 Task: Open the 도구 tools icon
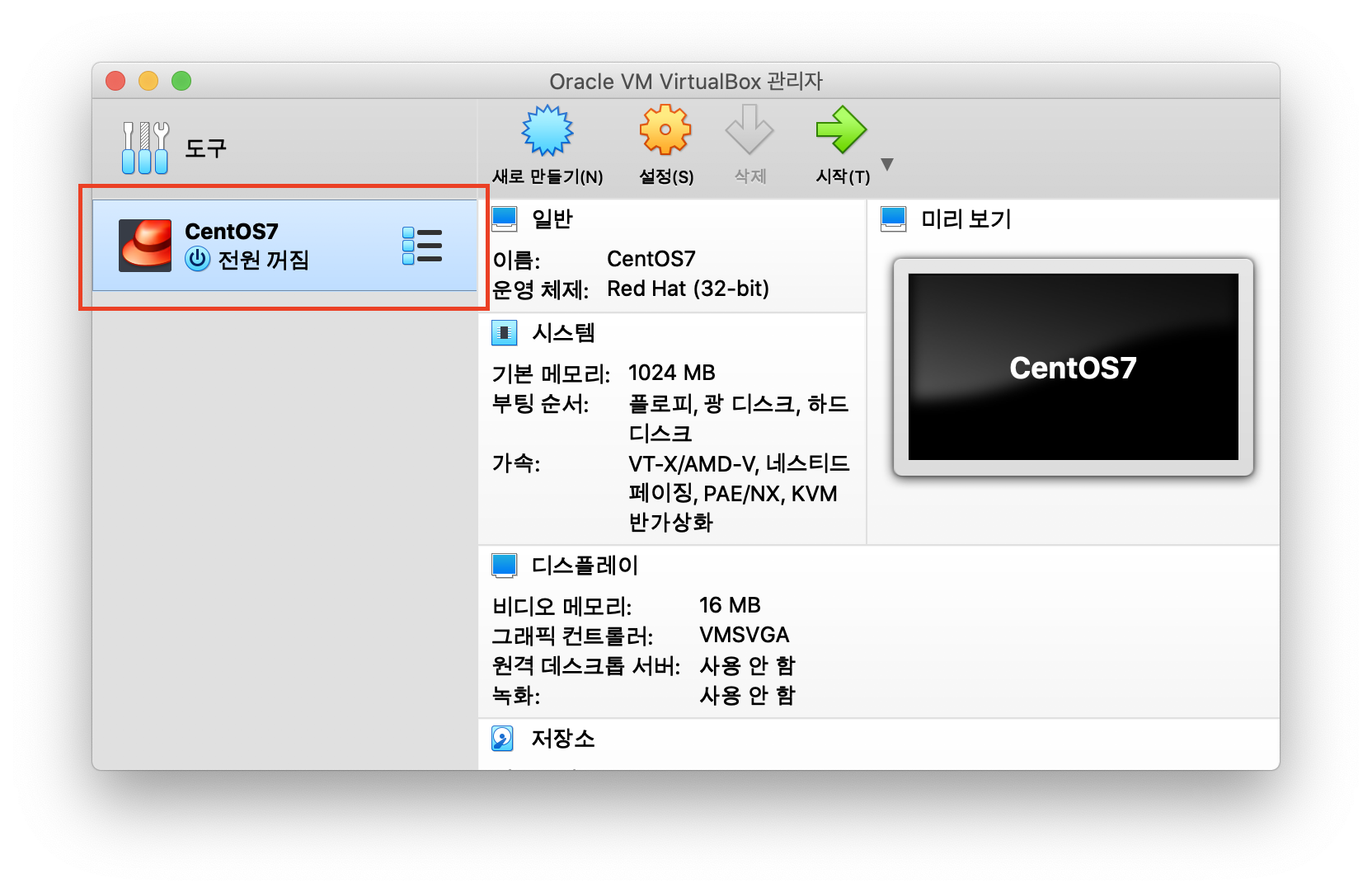145,148
